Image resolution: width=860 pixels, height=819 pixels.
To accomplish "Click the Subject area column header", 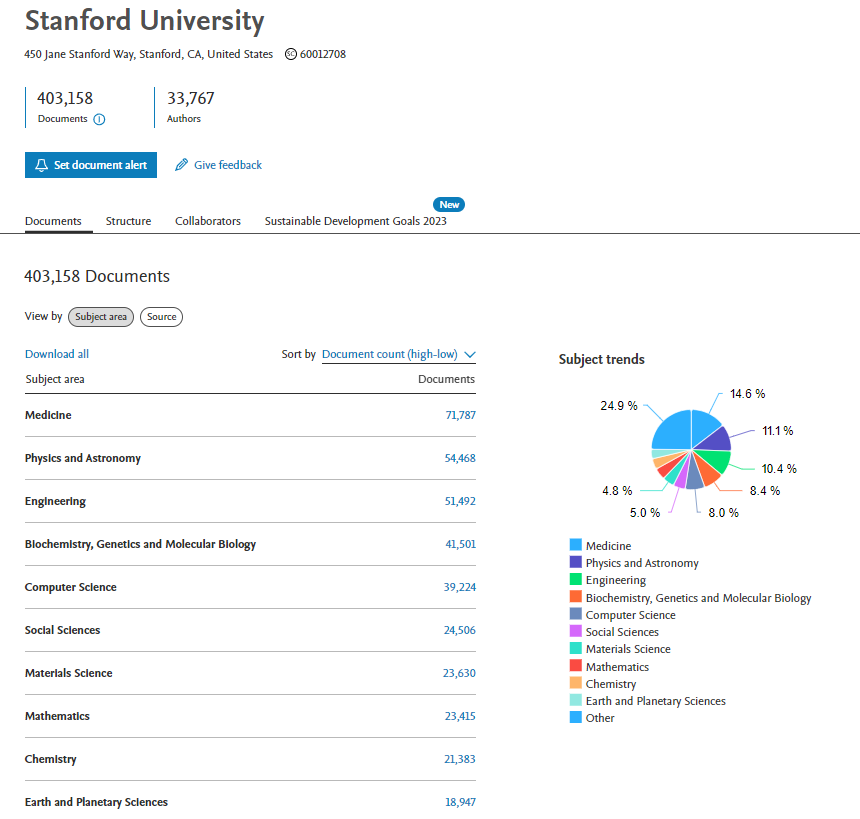I will click(x=55, y=380).
